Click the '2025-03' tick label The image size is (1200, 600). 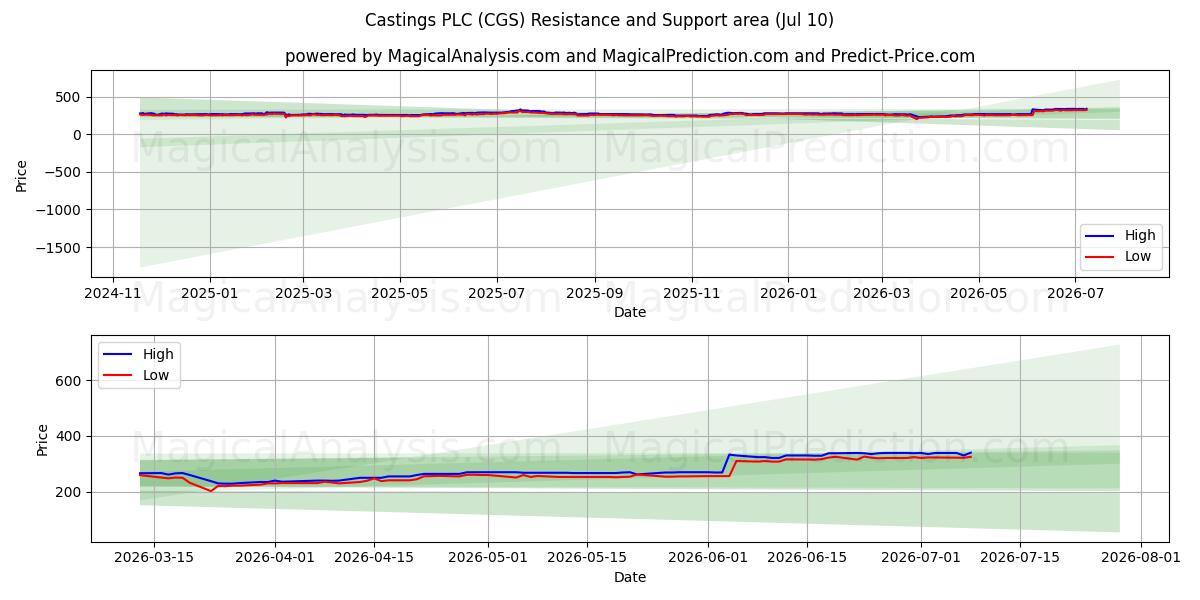click(x=303, y=293)
